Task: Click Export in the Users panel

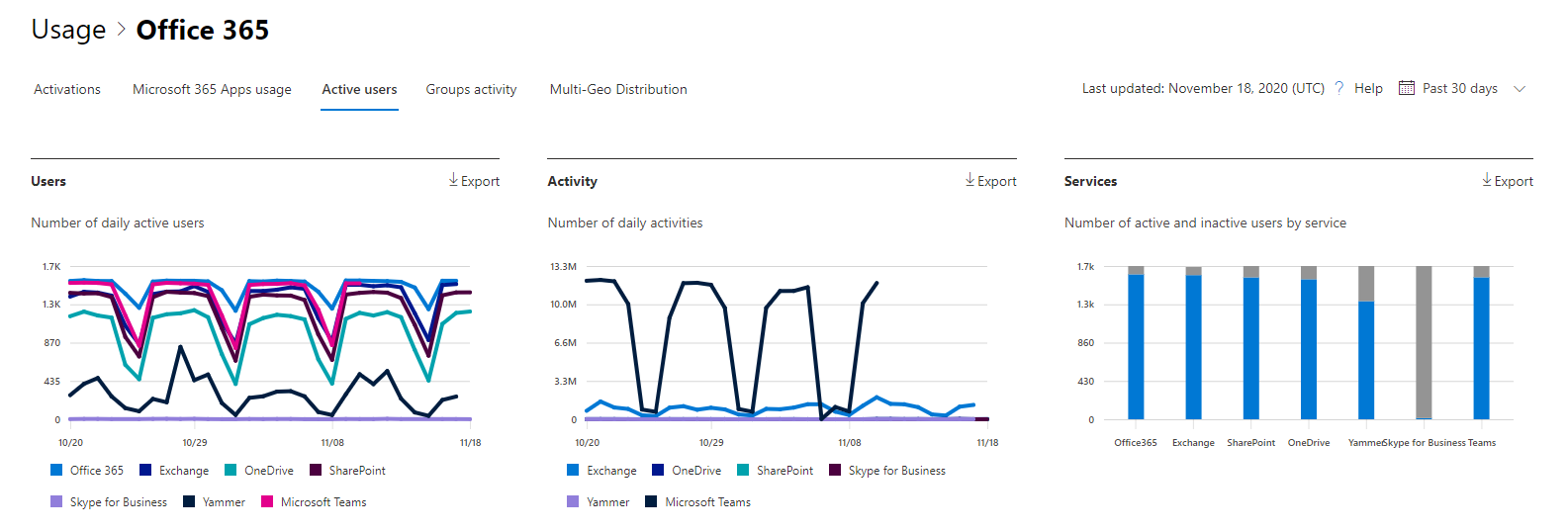Action: 480,181
